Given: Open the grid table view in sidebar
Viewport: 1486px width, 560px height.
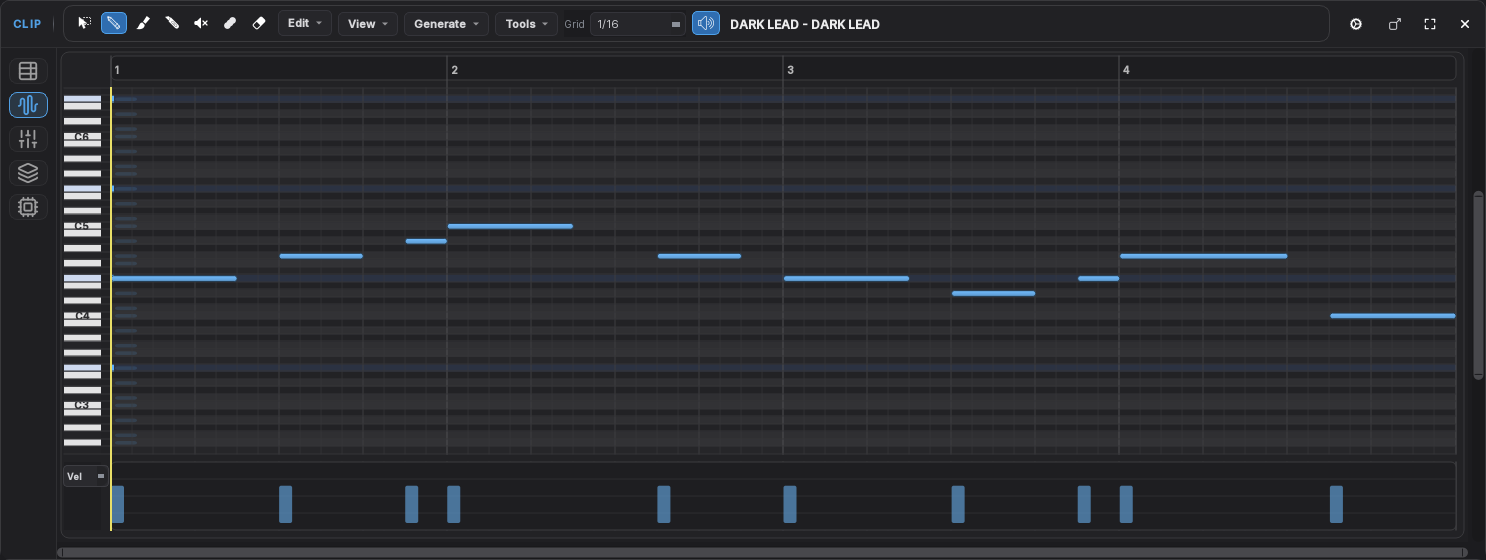Looking at the screenshot, I should coord(28,71).
